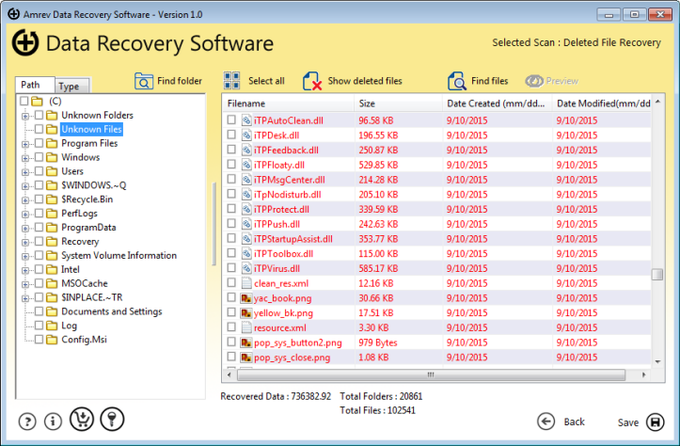Click the Save floppy disk icon
The width and height of the screenshot is (680, 446).
tap(655, 422)
